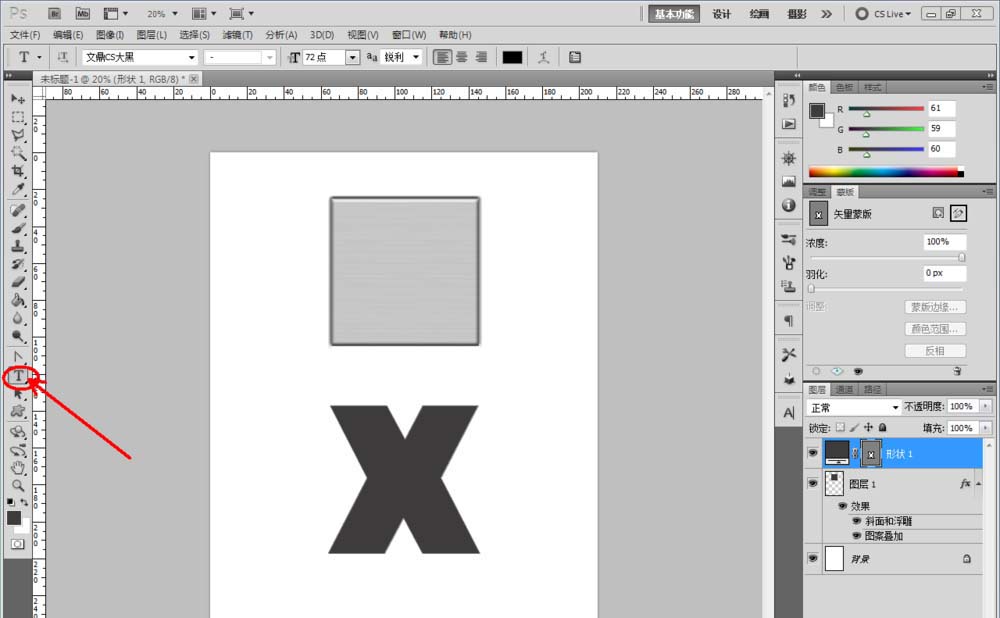This screenshot has width=1000, height=618.
Task: Open the Paragraph panel icon
Action: 789,320
